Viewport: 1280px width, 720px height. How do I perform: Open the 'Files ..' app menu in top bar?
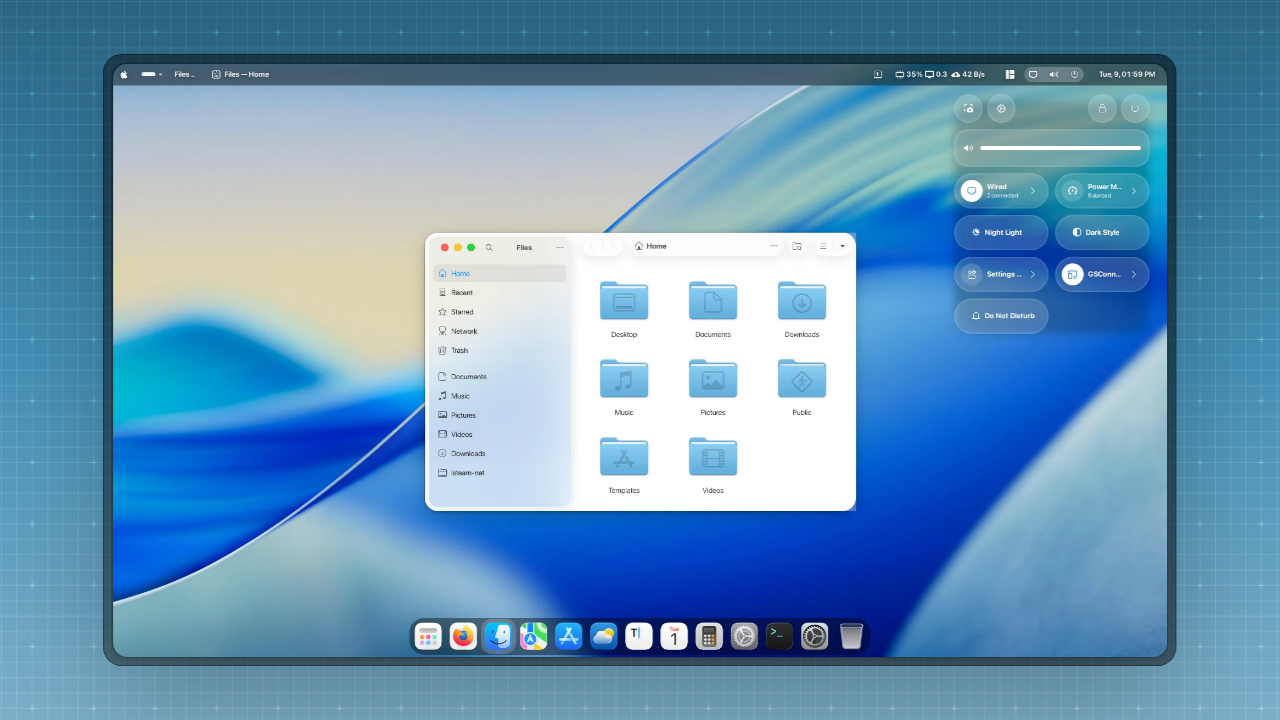click(184, 74)
